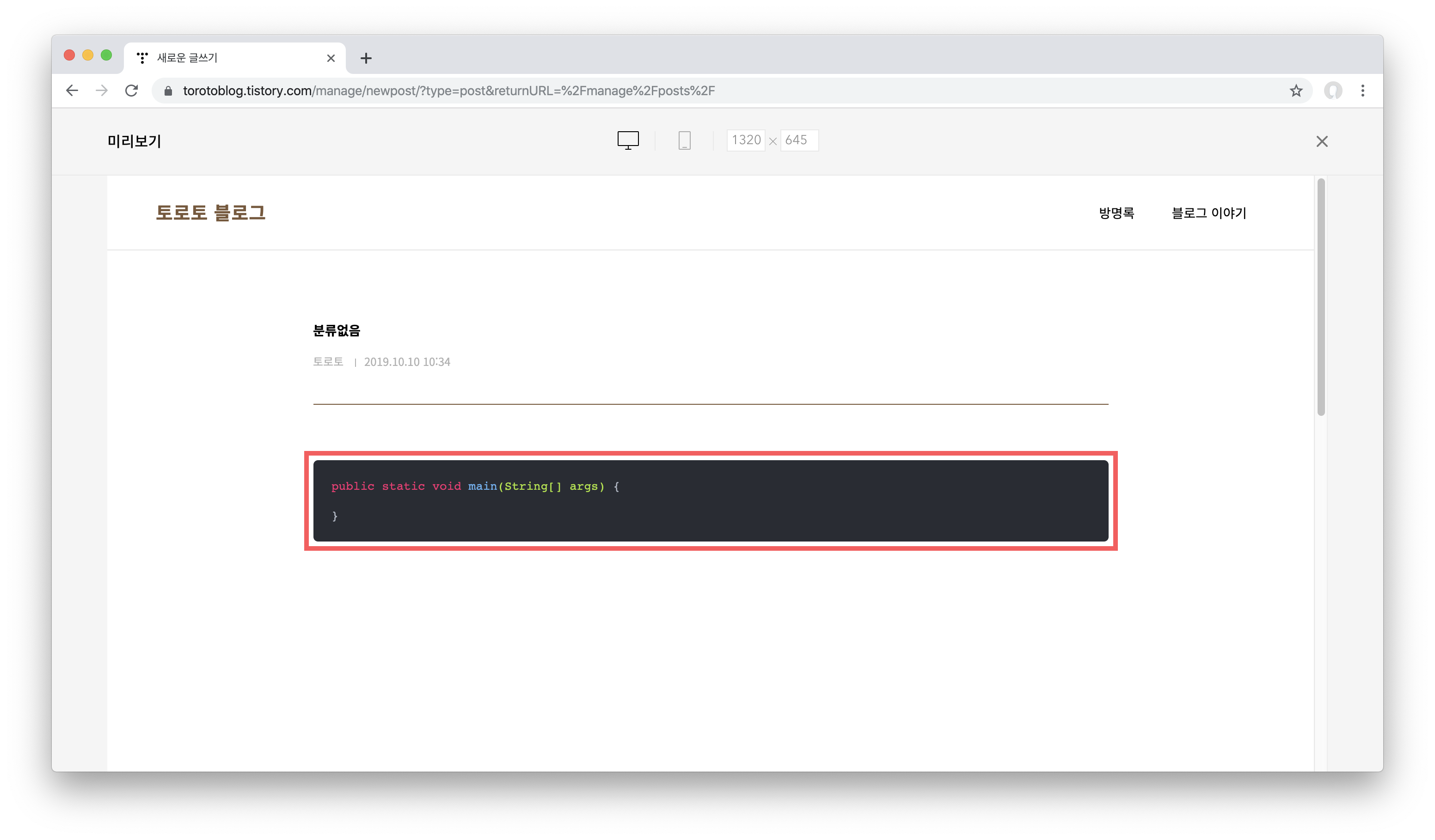The image size is (1435, 840).
Task: Click the preview vertical scrollbar
Action: click(1321, 296)
